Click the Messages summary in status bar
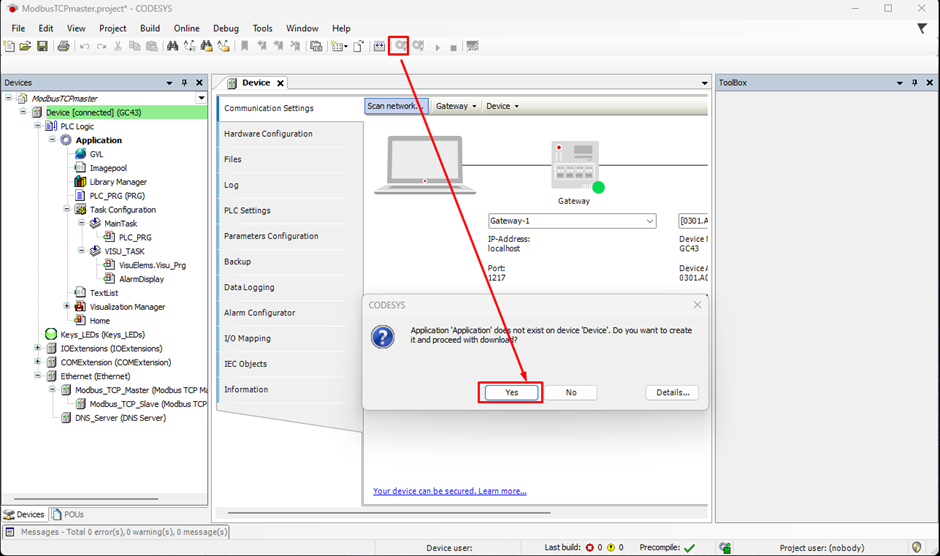940x556 pixels. point(124,532)
